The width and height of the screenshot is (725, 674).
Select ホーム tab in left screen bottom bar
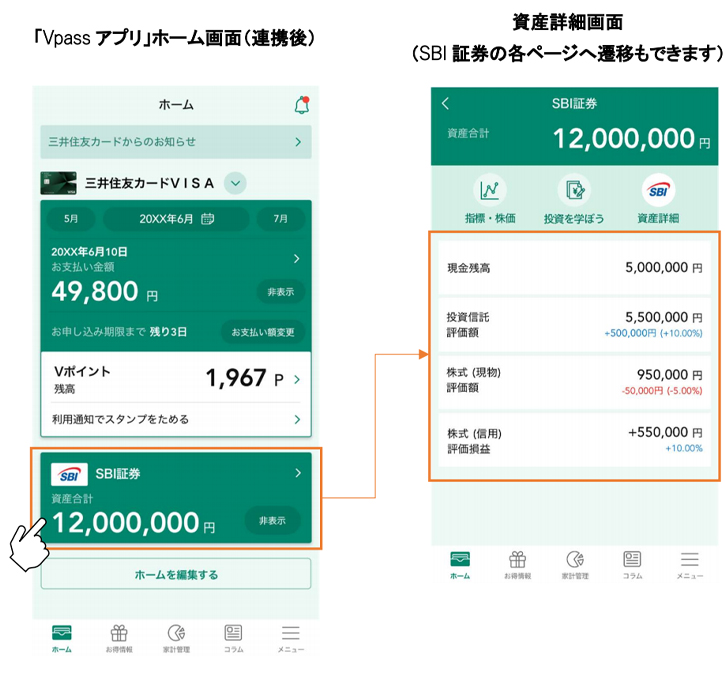tap(61, 638)
